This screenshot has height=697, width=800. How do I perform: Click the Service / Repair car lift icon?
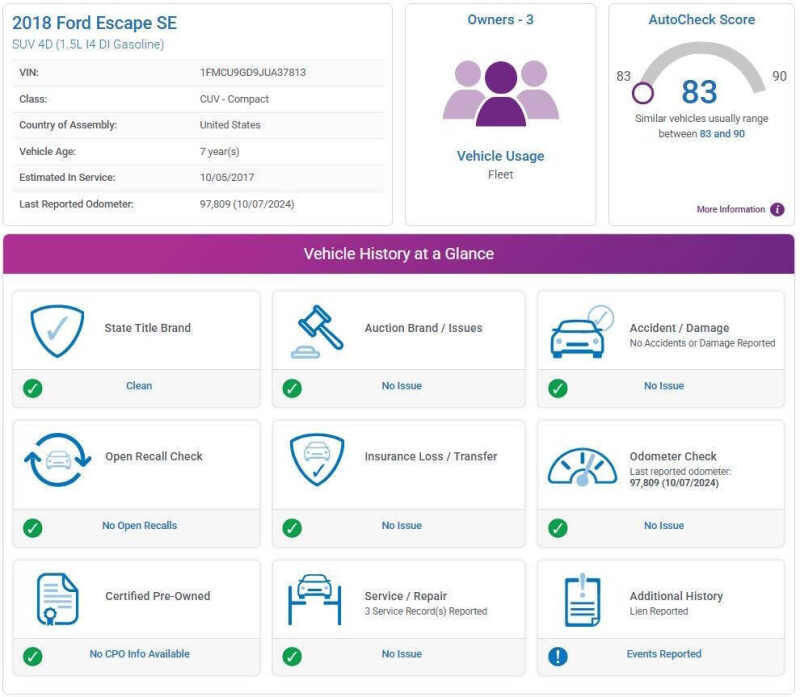[x=315, y=599]
